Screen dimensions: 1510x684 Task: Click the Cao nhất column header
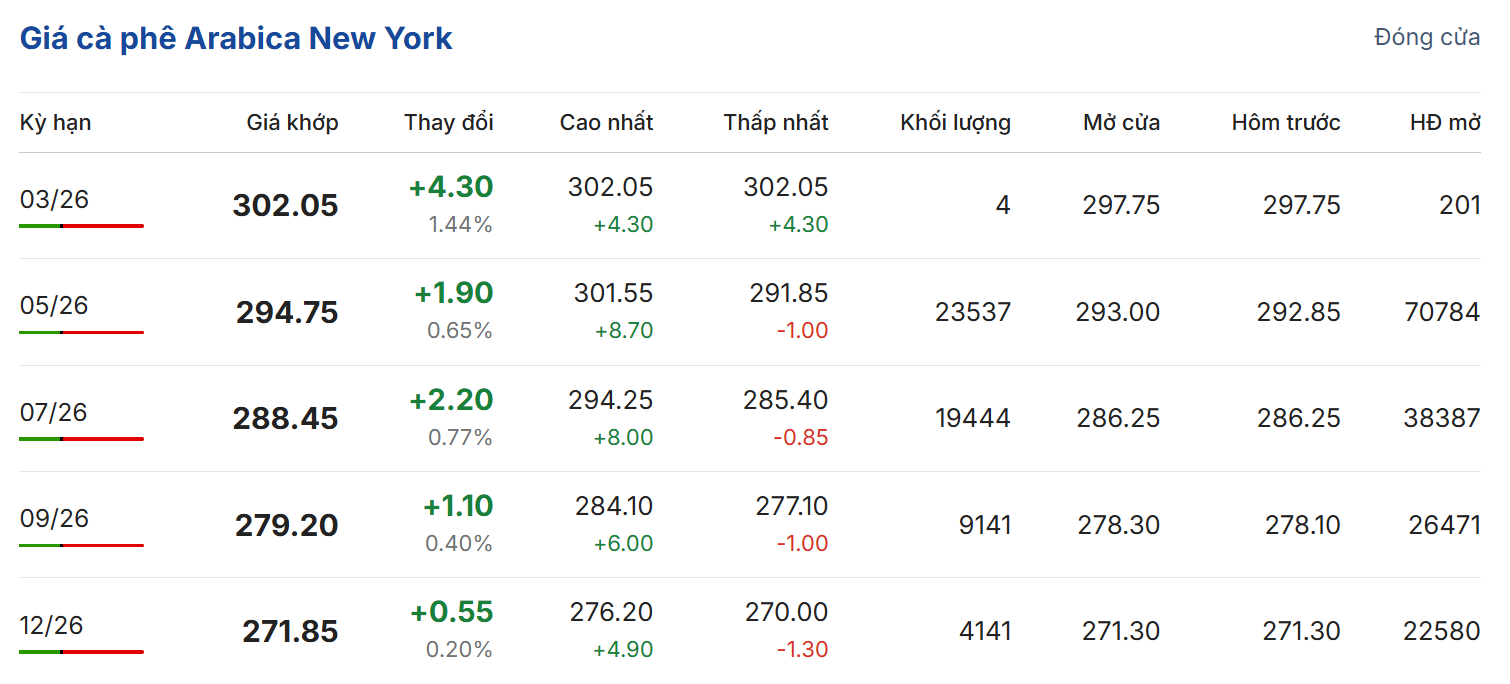(606, 123)
